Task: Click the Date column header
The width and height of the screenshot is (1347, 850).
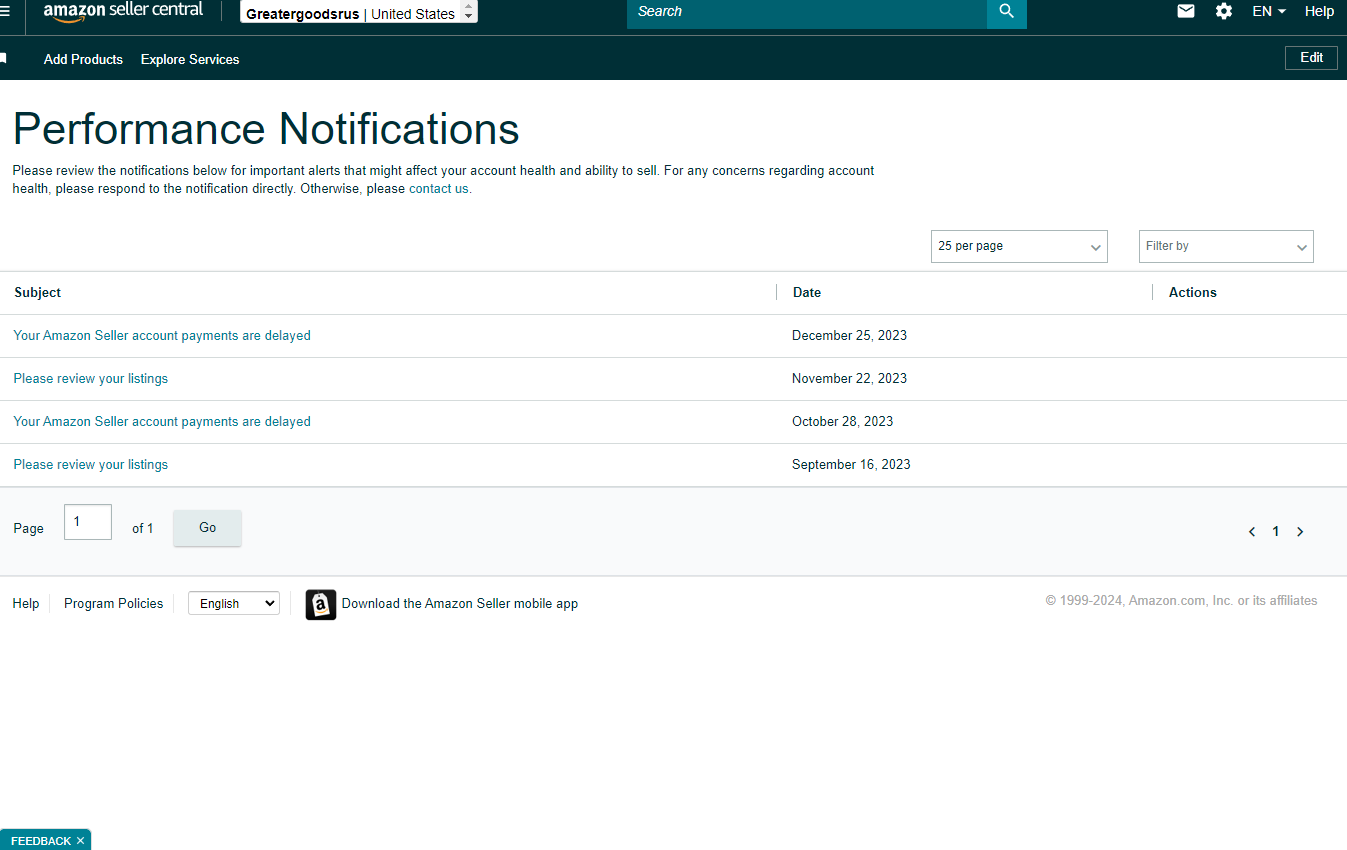Action: click(807, 293)
